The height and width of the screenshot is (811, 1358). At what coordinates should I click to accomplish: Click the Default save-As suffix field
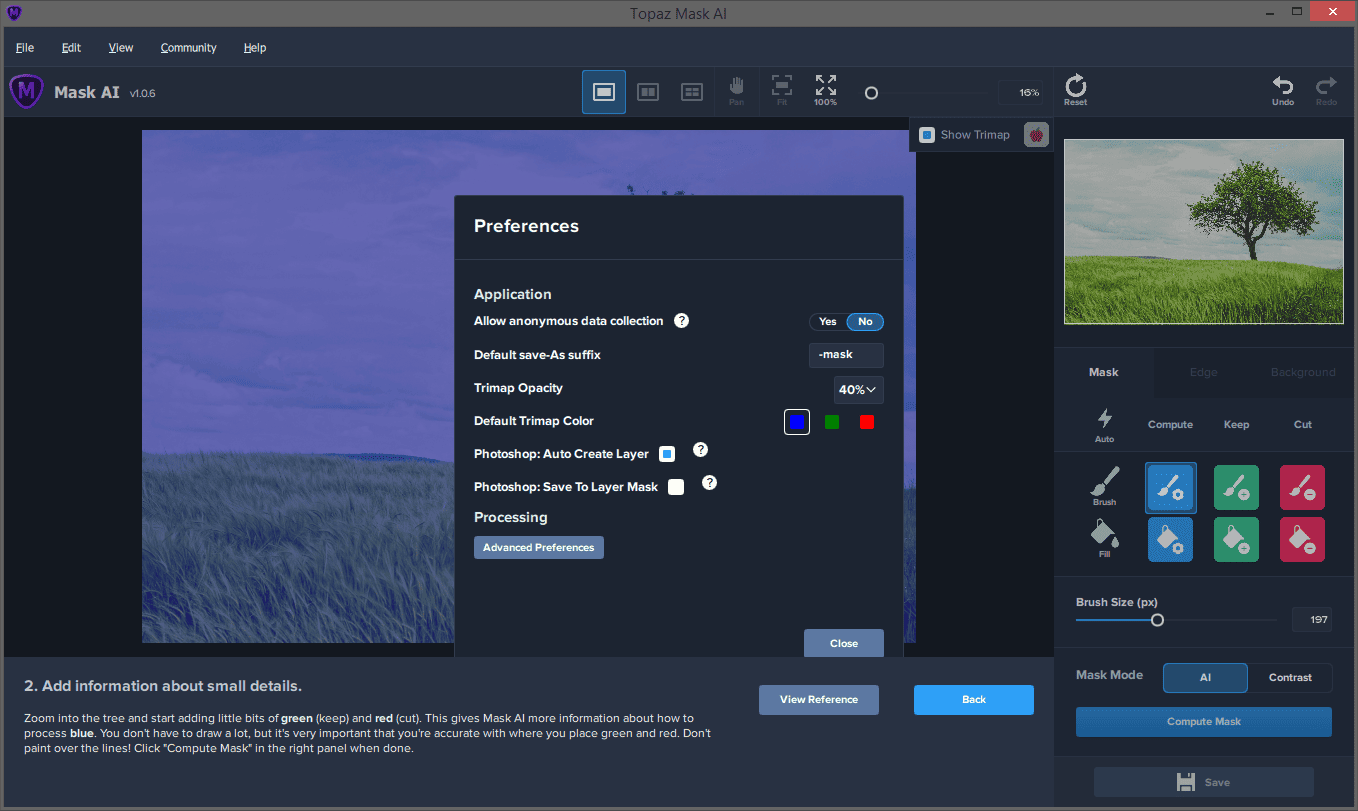click(x=846, y=355)
